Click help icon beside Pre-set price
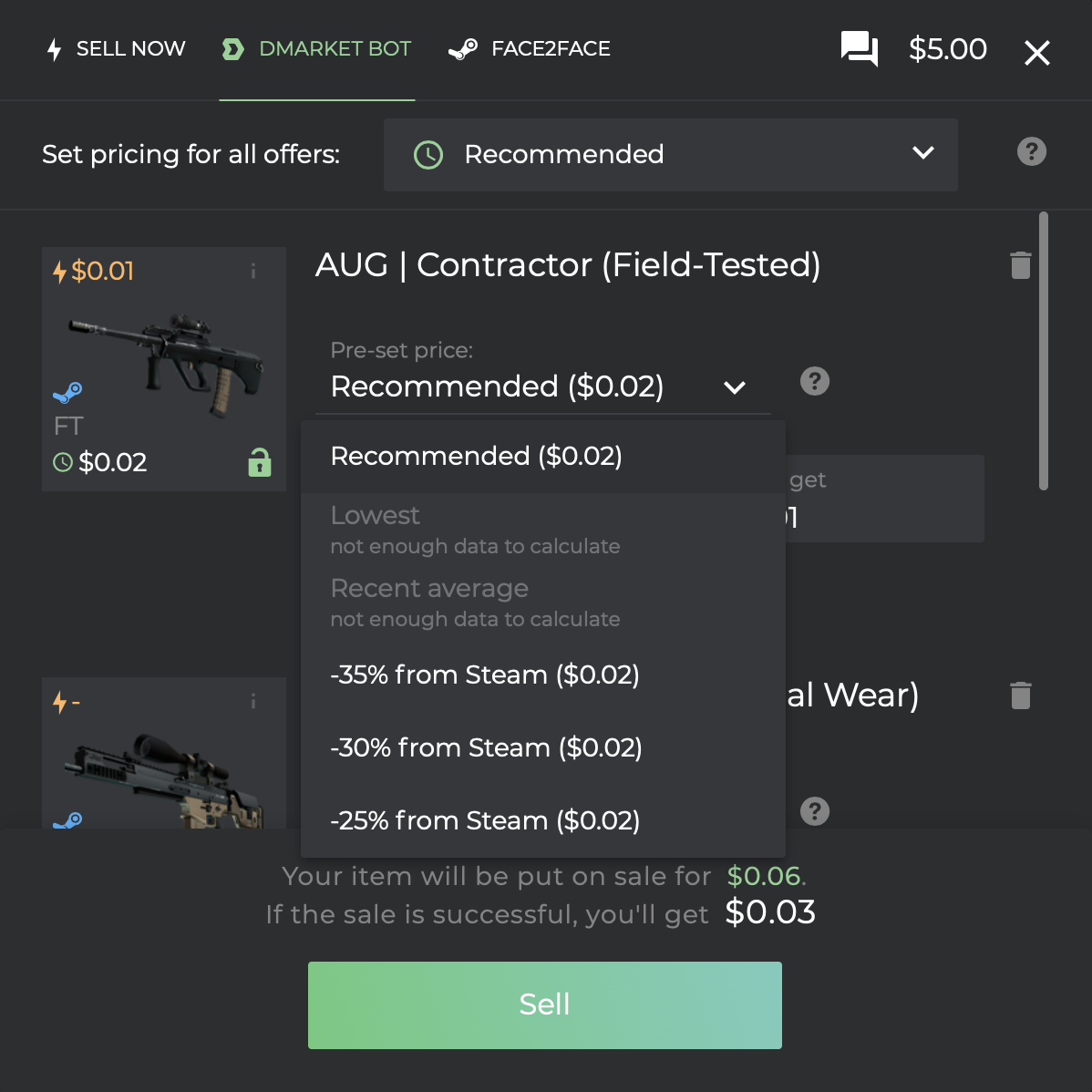1092x1092 pixels. click(x=814, y=382)
